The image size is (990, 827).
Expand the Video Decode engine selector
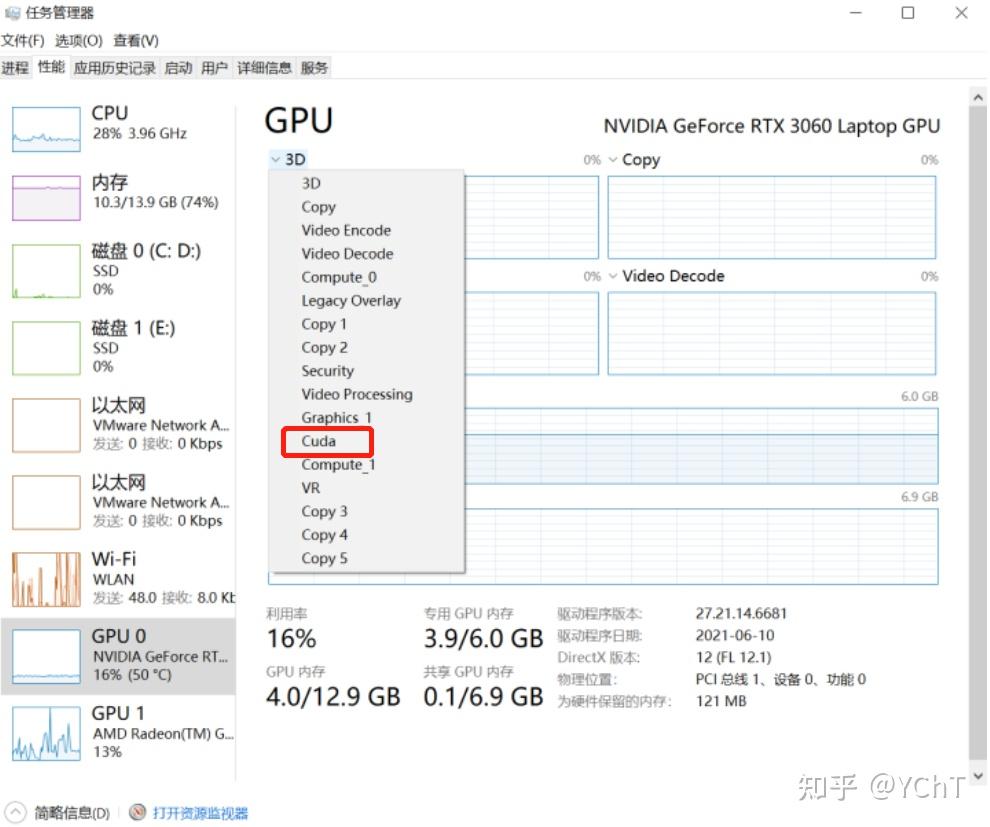point(616,276)
